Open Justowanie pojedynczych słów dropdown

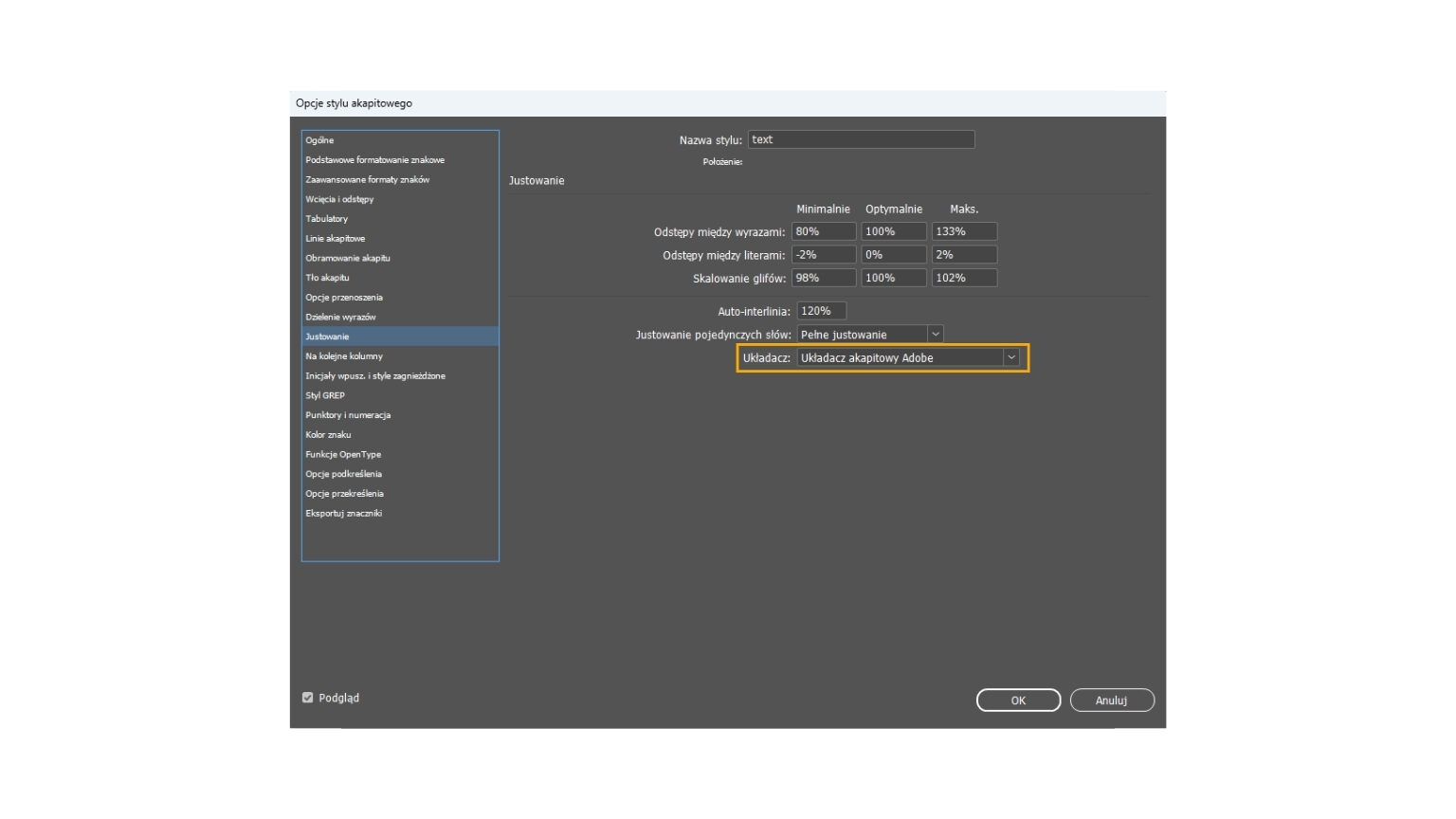click(870, 334)
